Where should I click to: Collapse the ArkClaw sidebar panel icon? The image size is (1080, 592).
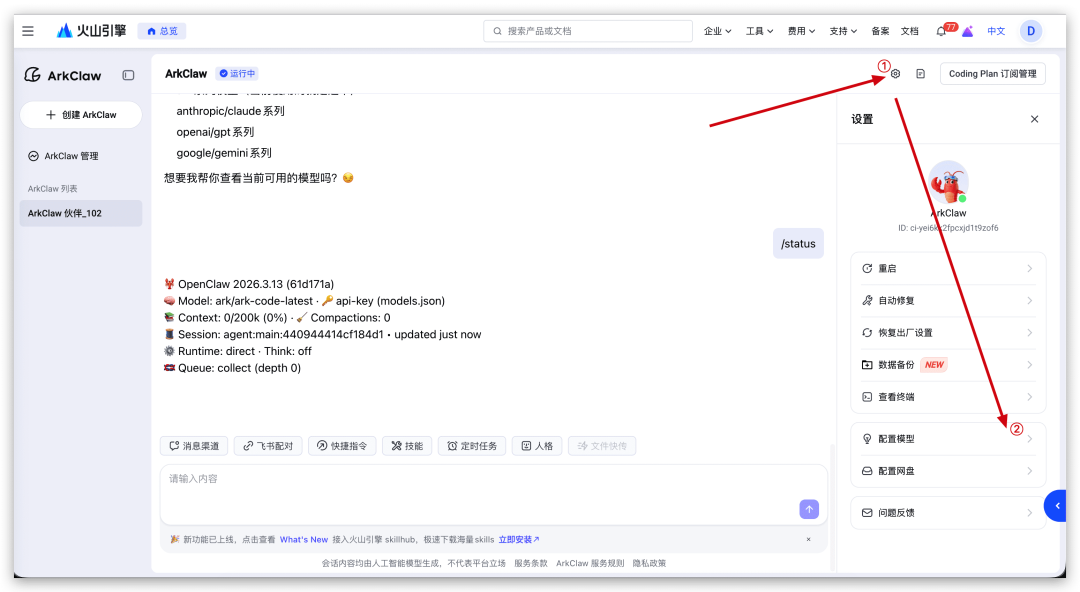tap(128, 75)
